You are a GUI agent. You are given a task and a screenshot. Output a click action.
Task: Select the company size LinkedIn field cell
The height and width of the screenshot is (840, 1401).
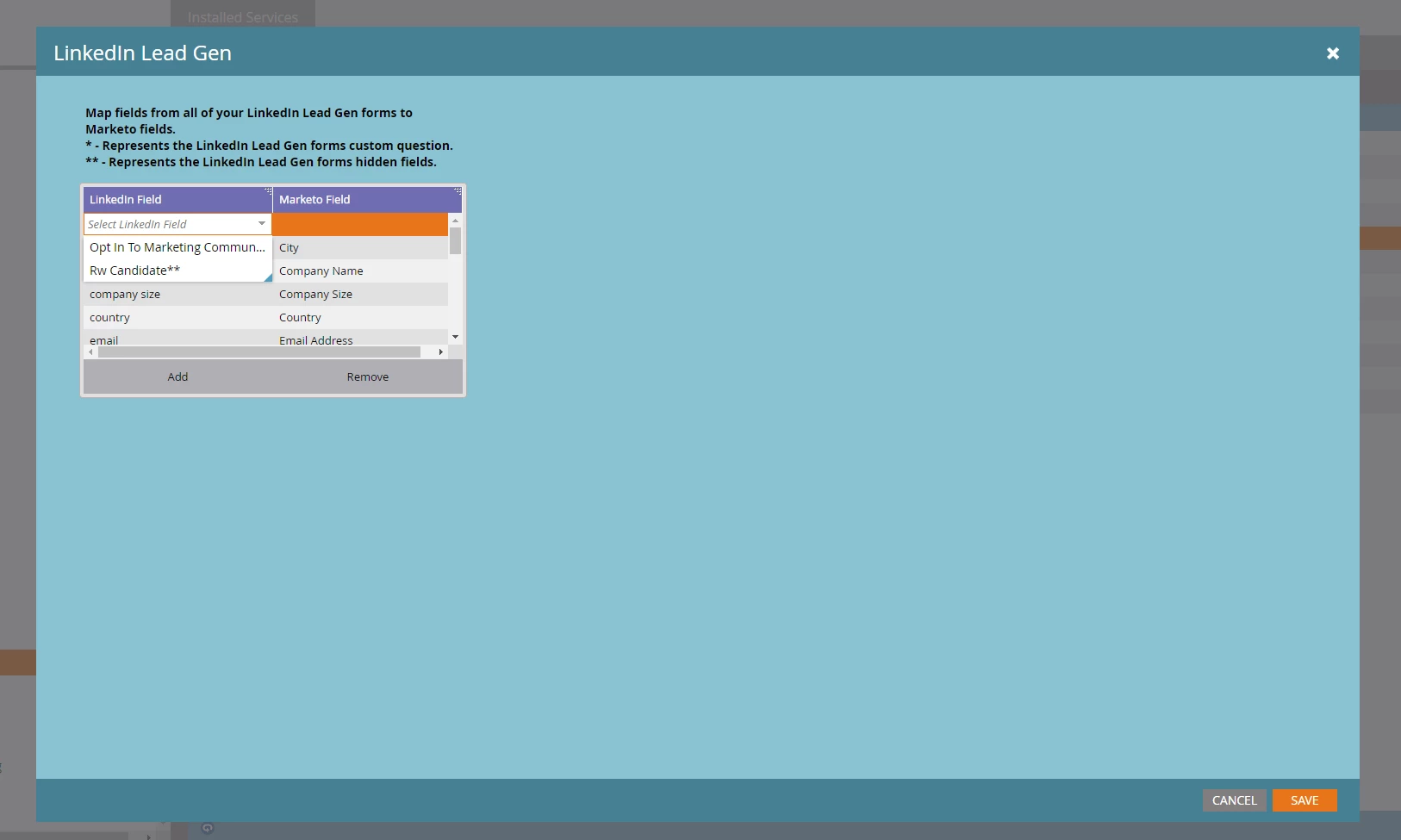[177, 294]
